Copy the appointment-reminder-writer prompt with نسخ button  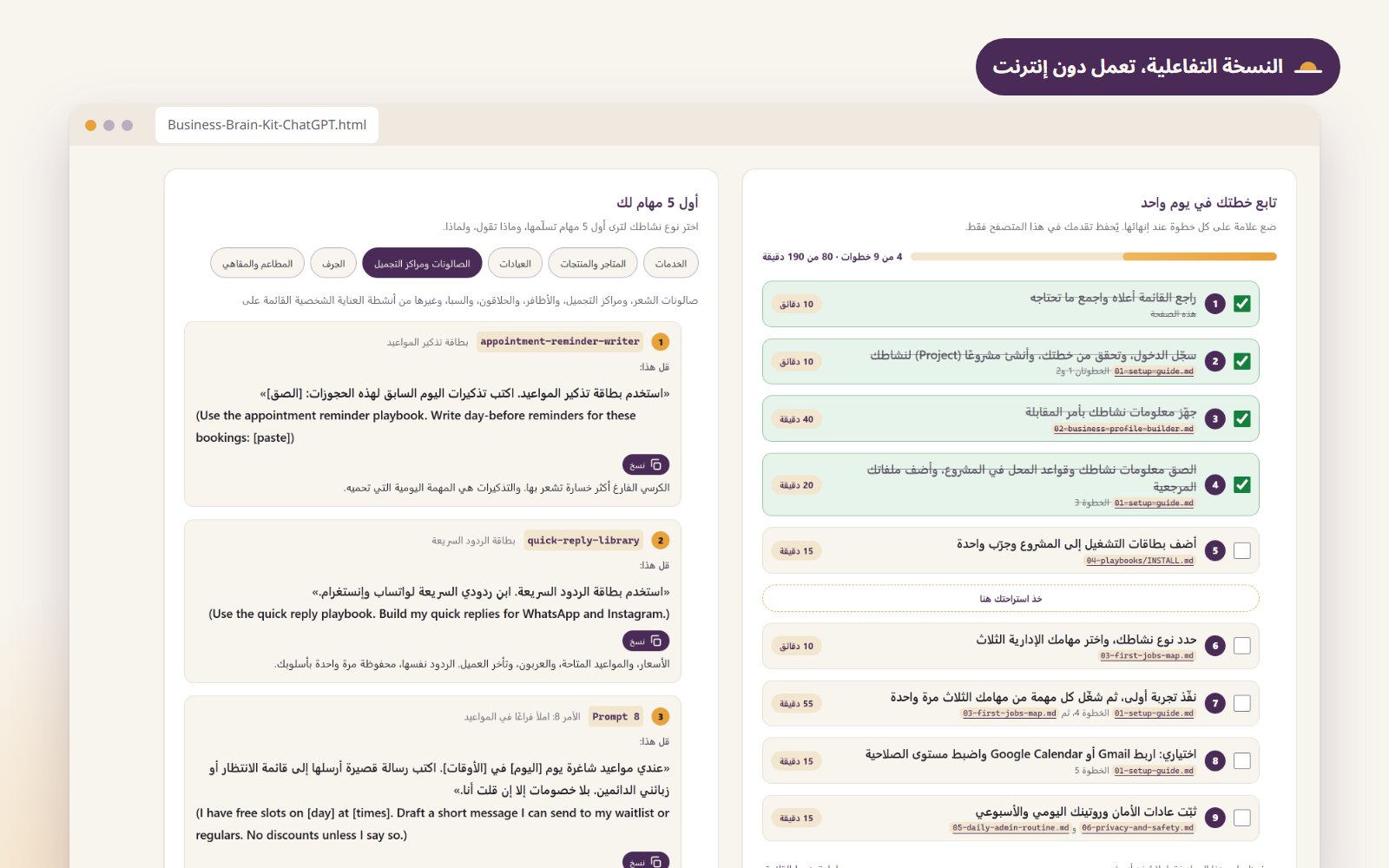click(x=646, y=464)
